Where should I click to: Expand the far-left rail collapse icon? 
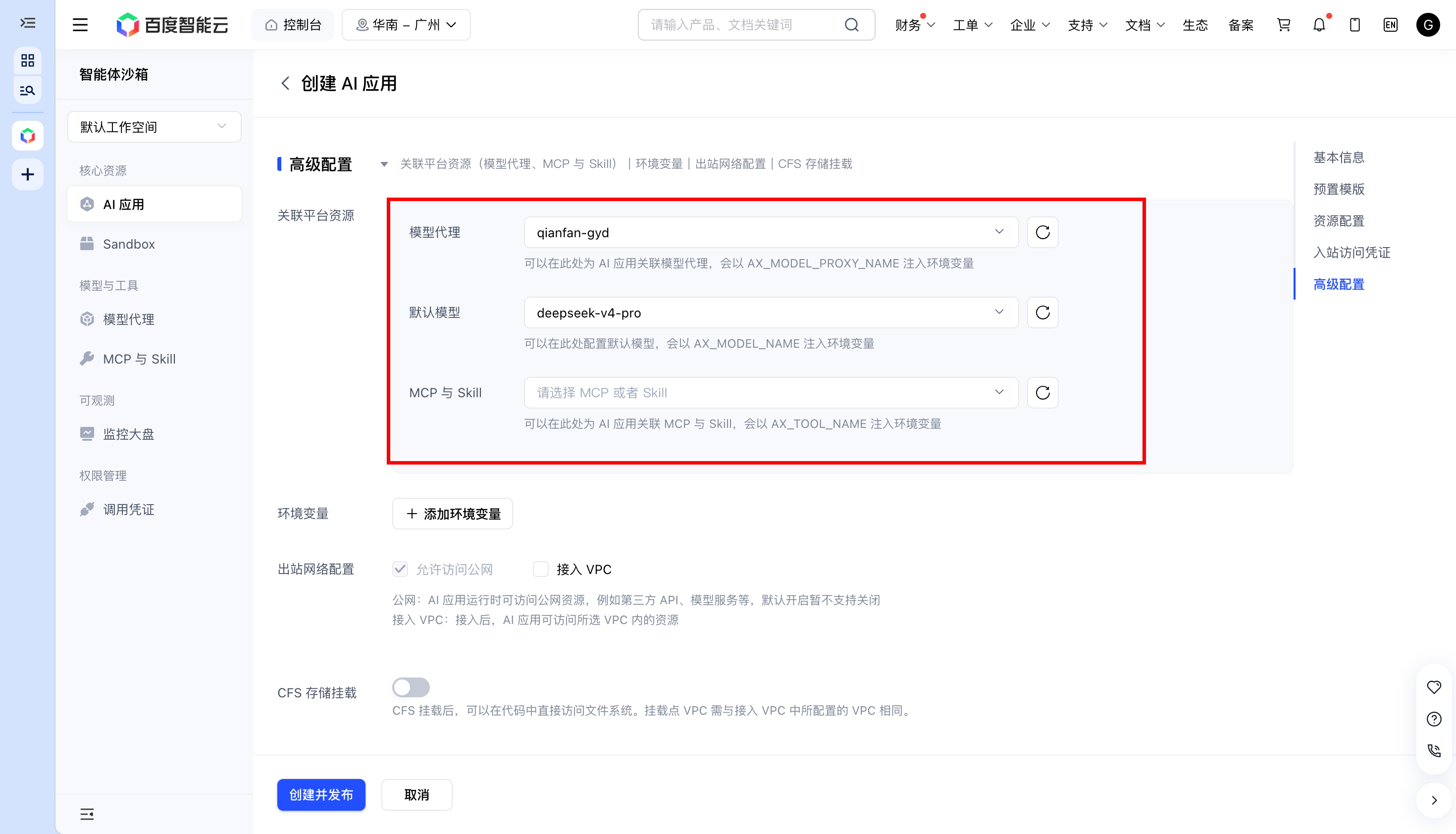point(28,23)
